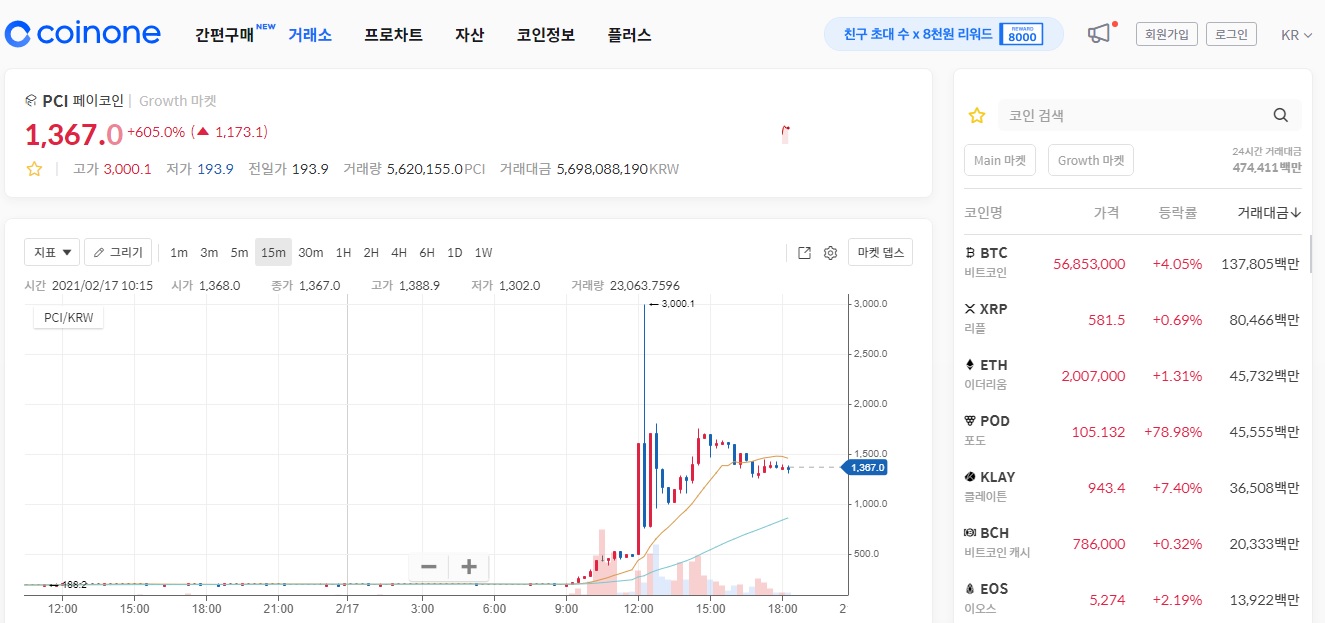Click the search magnifier icon
The height and width of the screenshot is (623, 1325).
click(x=1280, y=115)
